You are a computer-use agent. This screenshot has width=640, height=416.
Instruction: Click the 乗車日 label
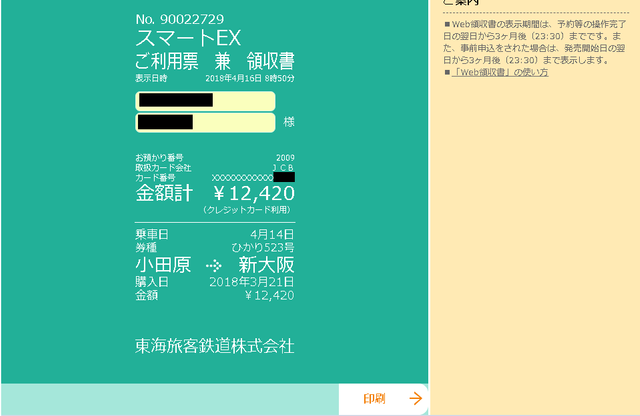(x=152, y=234)
